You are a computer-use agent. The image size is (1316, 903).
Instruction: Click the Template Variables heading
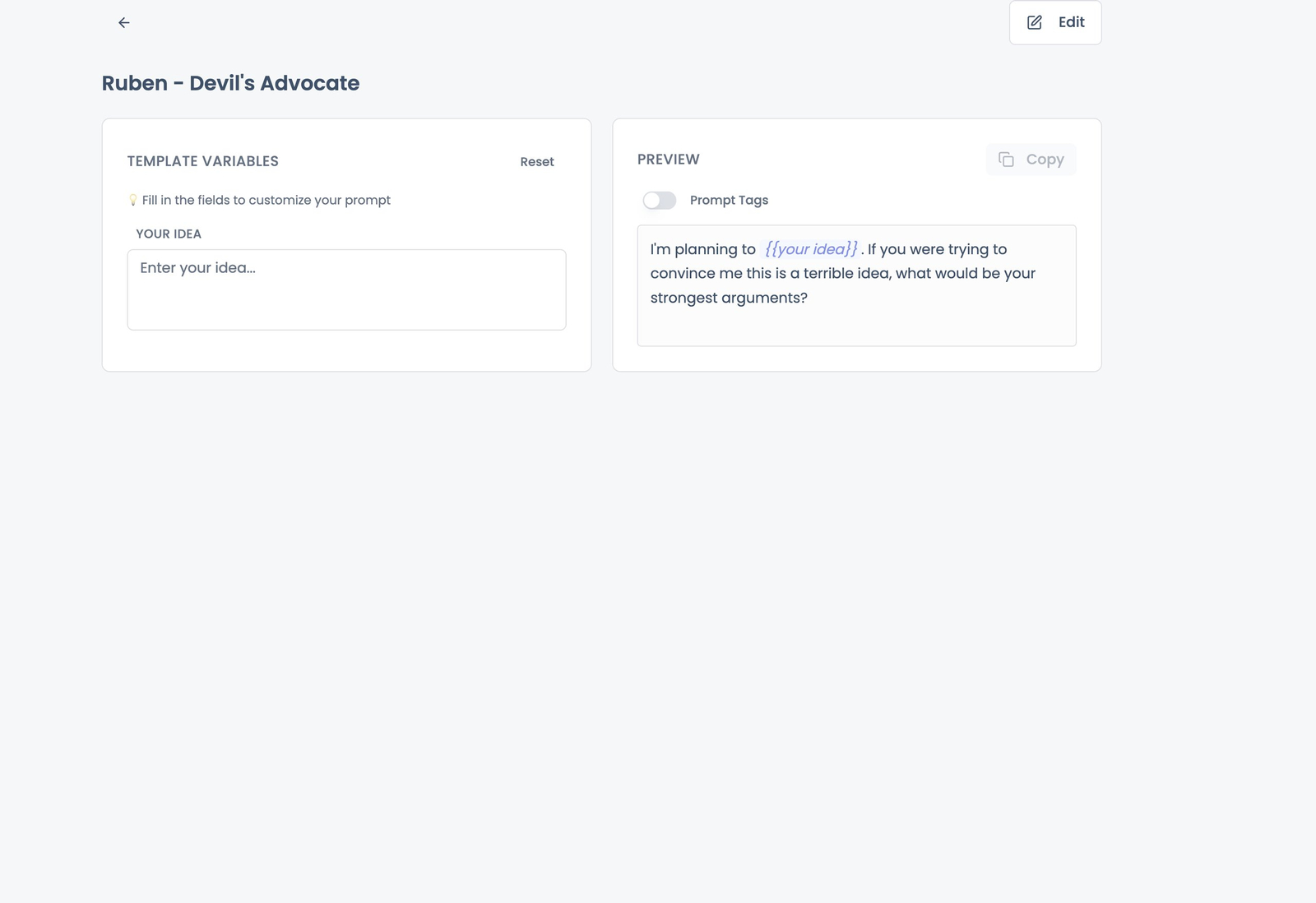click(x=203, y=161)
